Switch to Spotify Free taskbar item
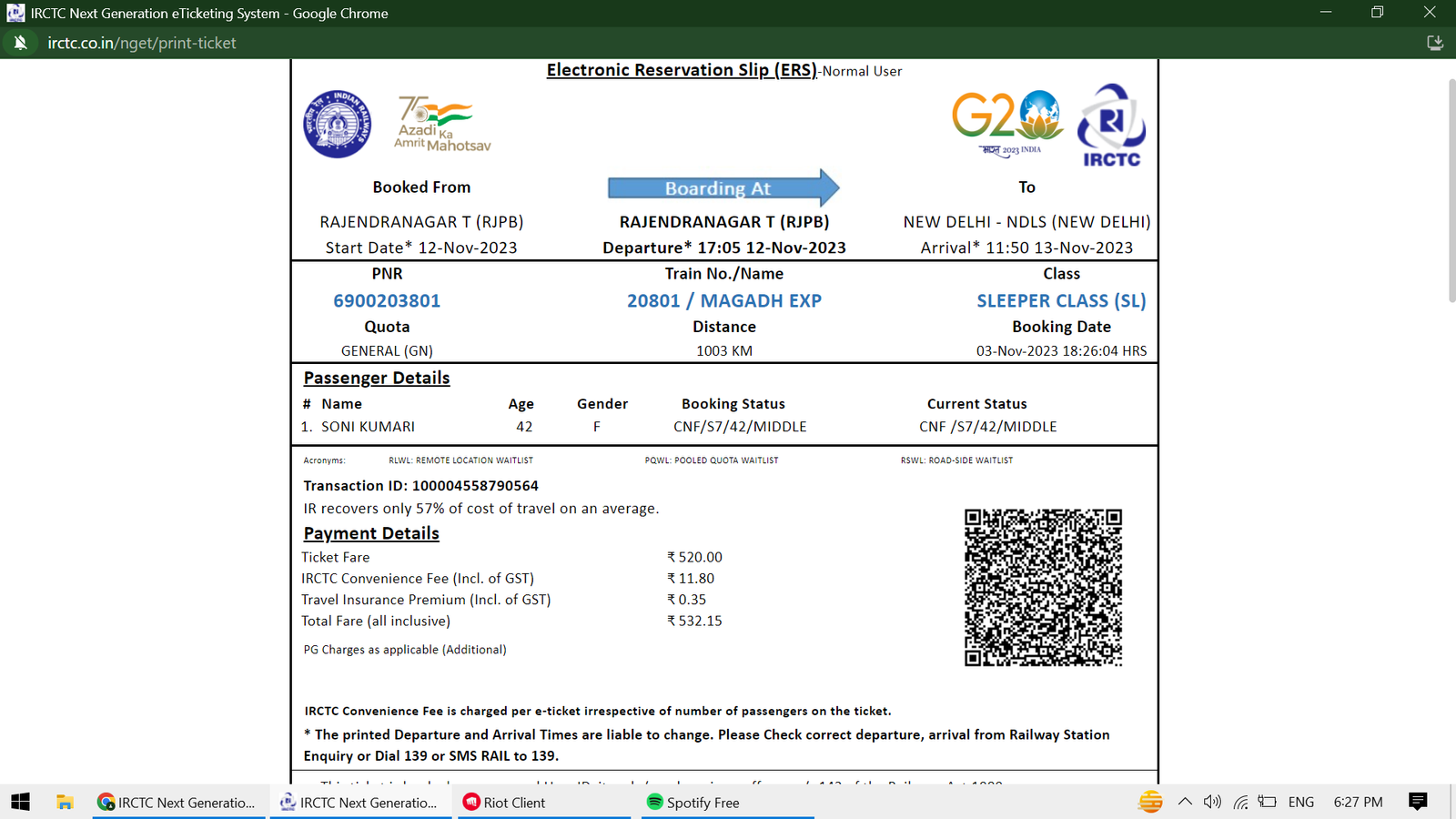The image size is (1456, 819). pos(726,802)
